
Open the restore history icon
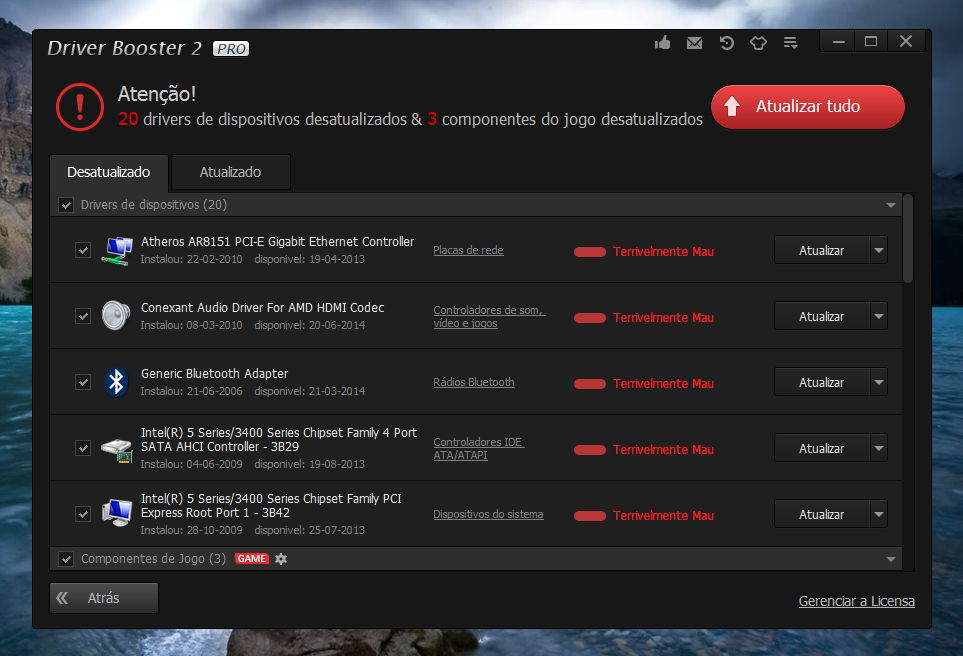click(x=727, y=43)
